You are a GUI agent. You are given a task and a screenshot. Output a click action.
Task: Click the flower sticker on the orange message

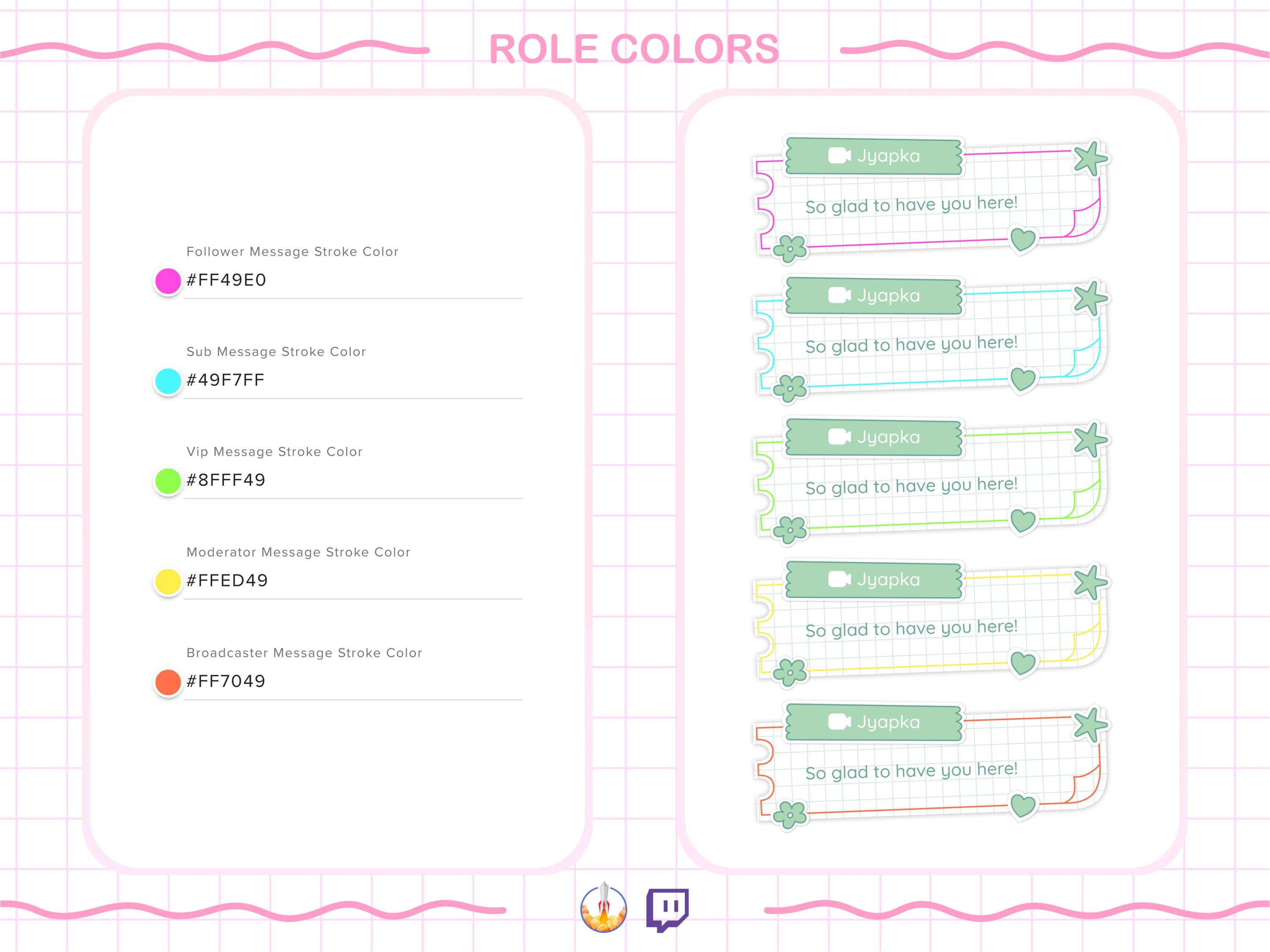pos(790,815)
